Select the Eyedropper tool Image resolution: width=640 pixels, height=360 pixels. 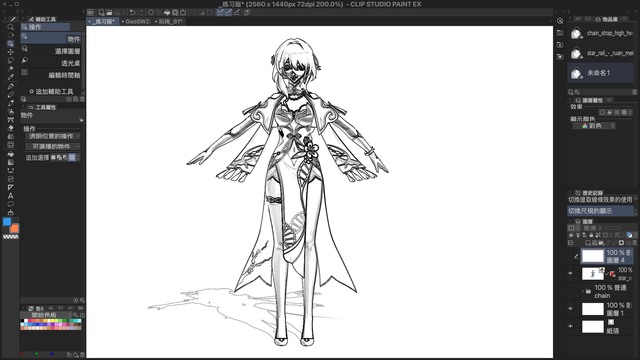point(11,77)
